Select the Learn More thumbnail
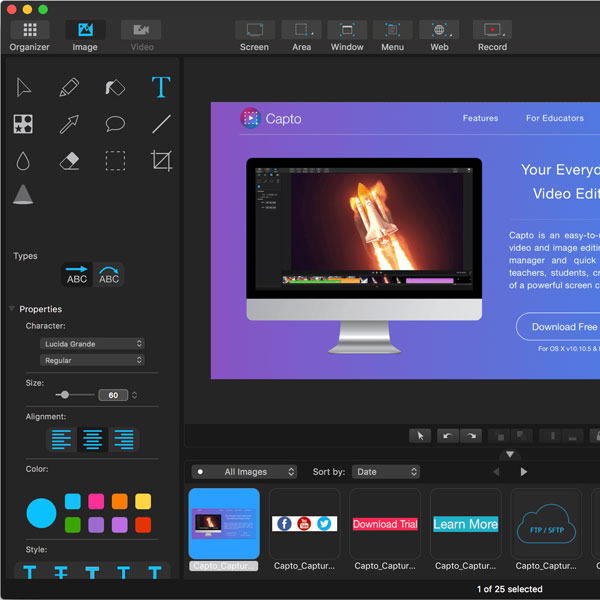Viewport: 600px width, 600px height. click(x=466, y=524)
